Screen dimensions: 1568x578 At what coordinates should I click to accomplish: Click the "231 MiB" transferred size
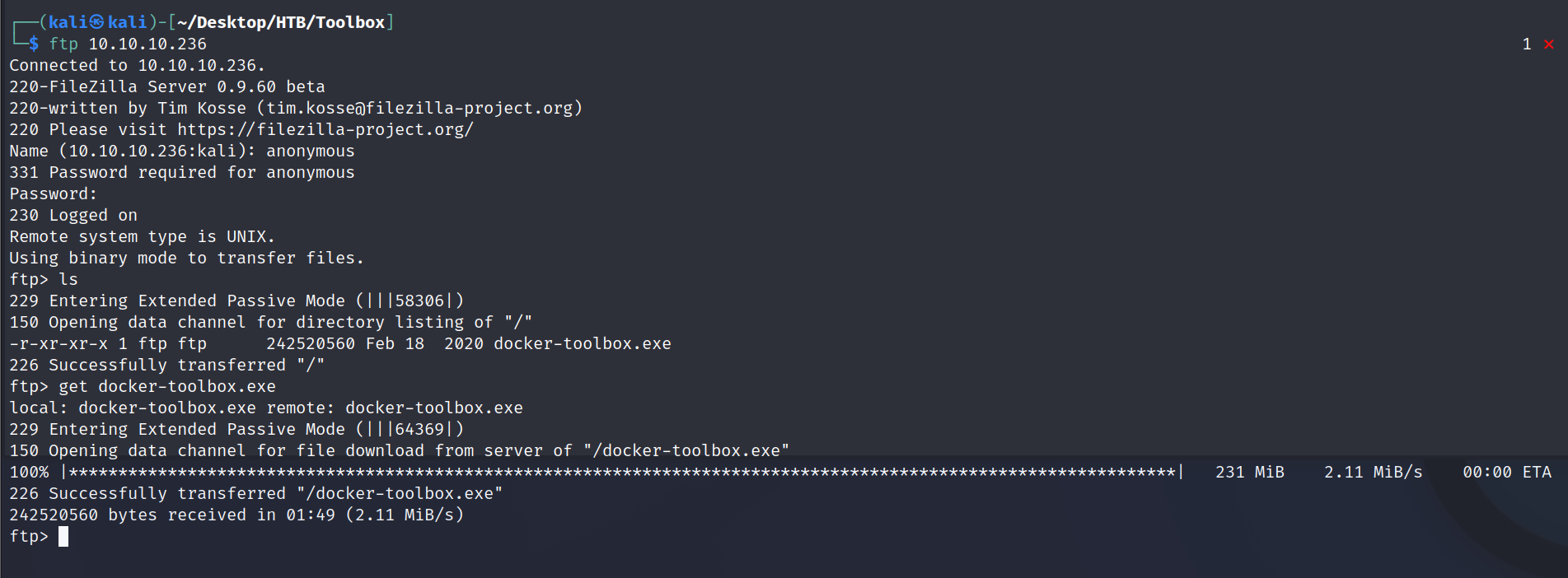(x=1249, y=472)
